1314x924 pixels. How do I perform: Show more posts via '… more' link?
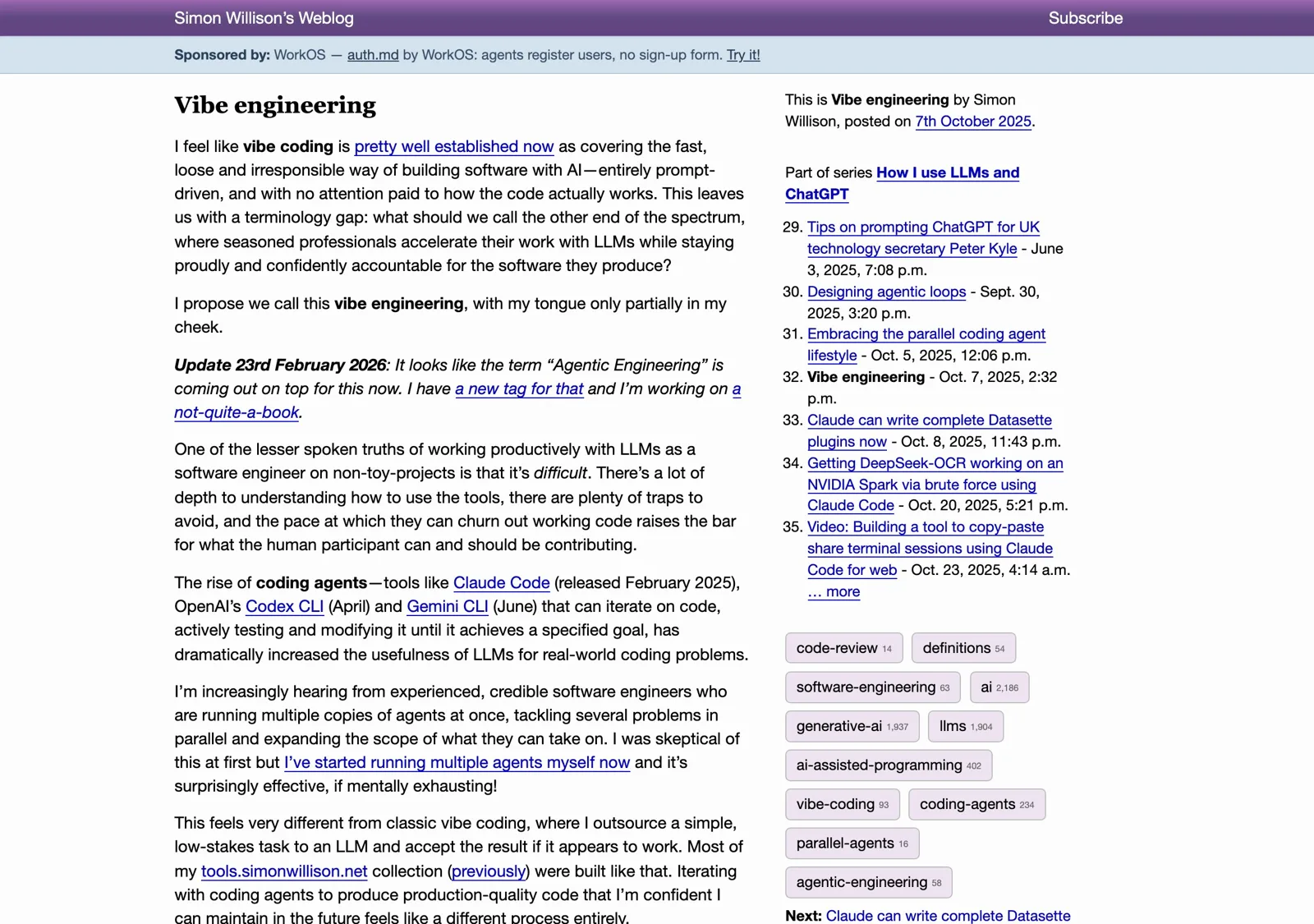(x=834, y=591)
